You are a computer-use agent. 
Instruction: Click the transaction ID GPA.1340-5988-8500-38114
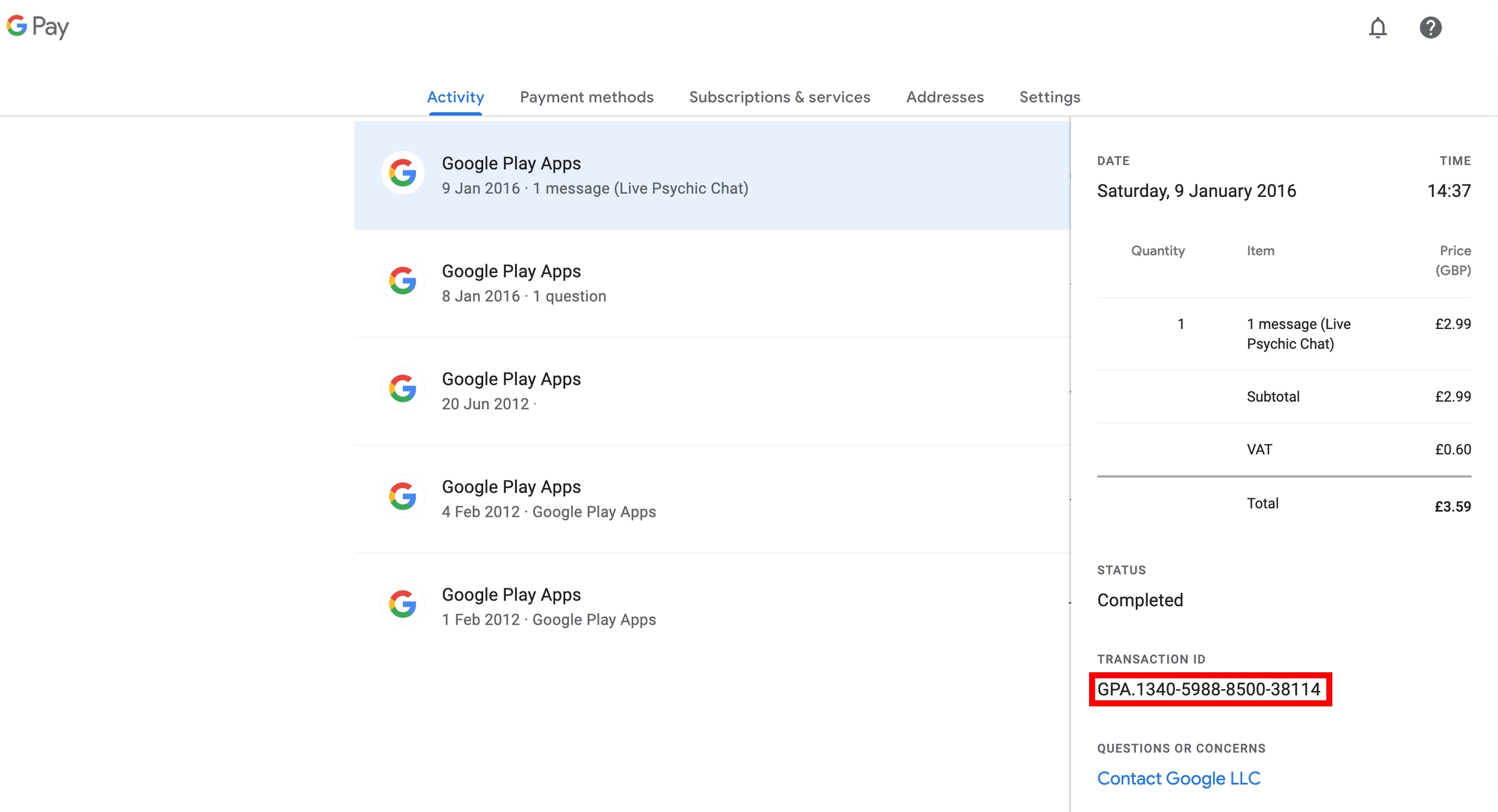[x=1209, y=689]
